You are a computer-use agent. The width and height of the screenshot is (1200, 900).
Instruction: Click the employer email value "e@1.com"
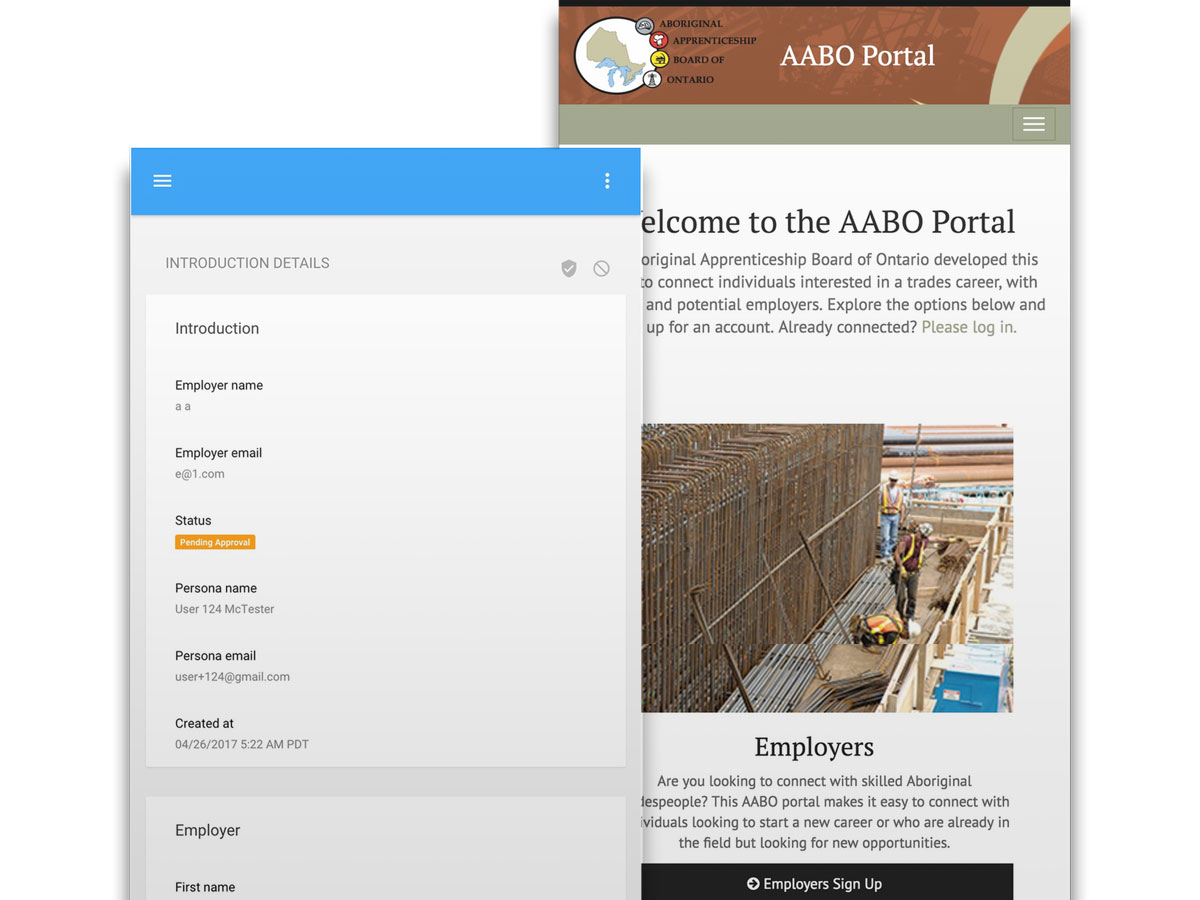200,474
